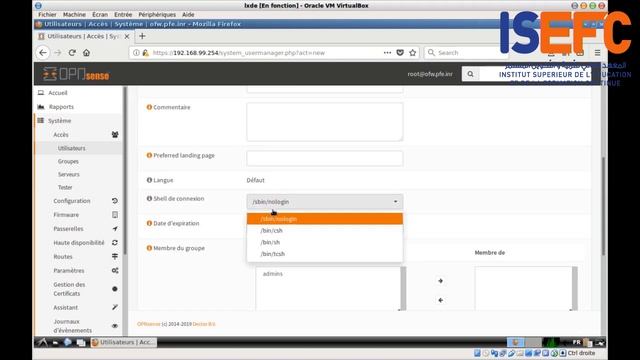
Task: Open the Machine menu in VirtualBox
Action: [x=74, y=14]
